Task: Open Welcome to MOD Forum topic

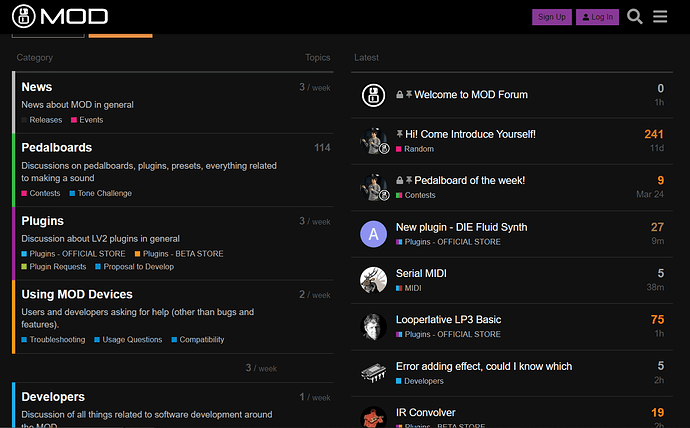Action: click(471, 95)
